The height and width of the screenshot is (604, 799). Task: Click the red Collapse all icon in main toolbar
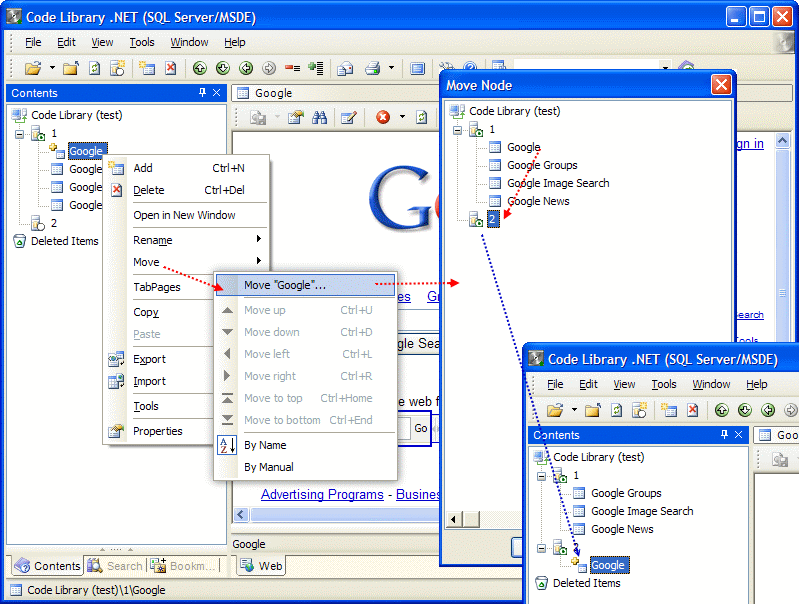coord(292,68)
